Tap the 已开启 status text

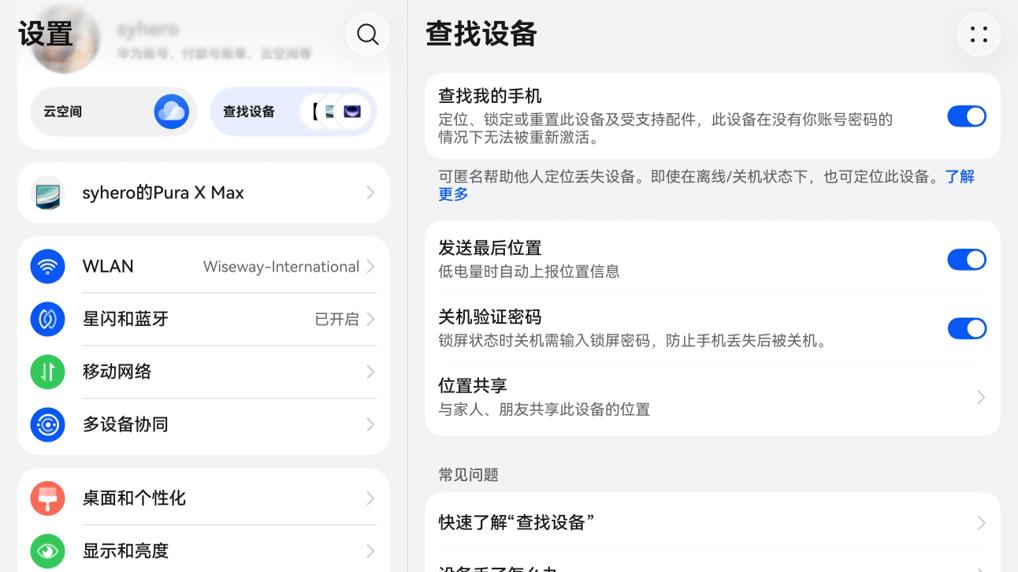click(x=336, y=319)
